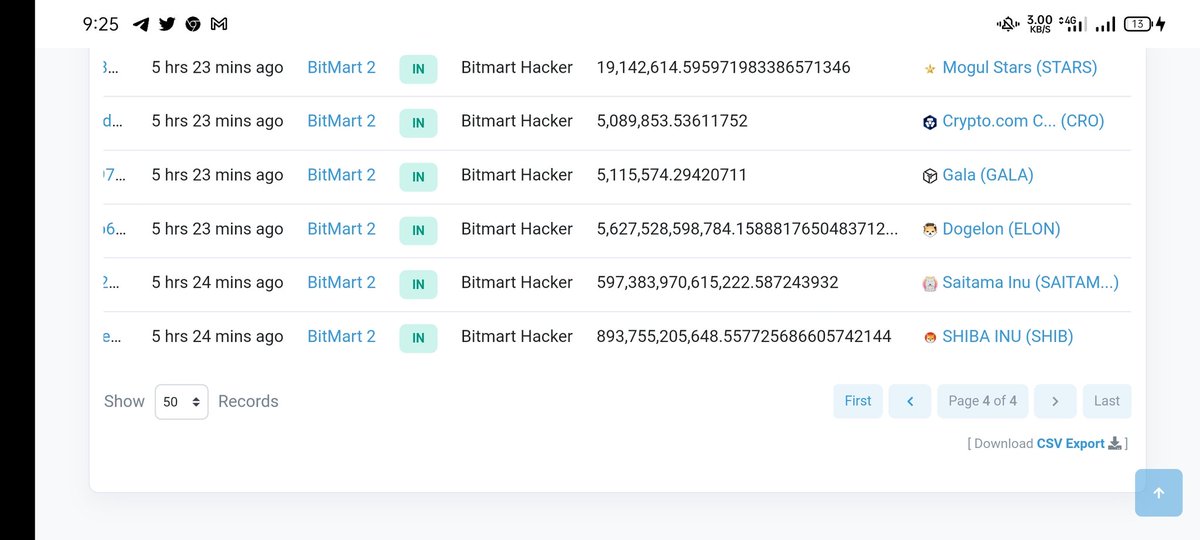Screen dimensions: 1200x540
Task: Tap the muted bell status icon
Action: point(1010,24)
